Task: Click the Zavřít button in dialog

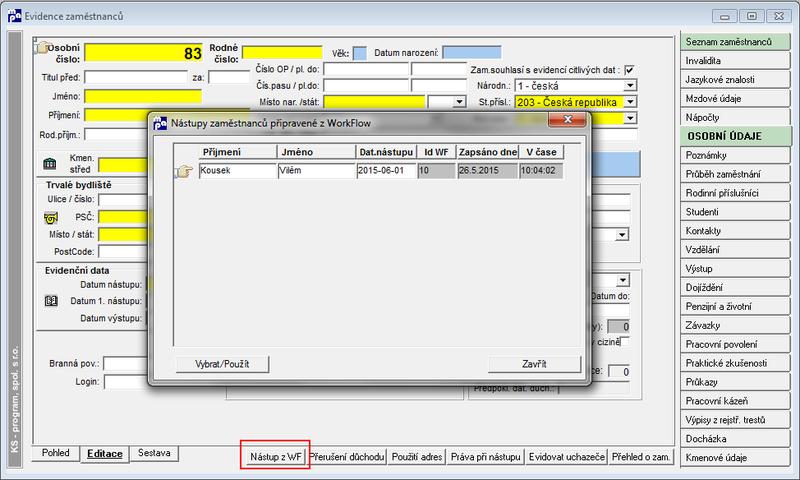Action: [534, 364]
